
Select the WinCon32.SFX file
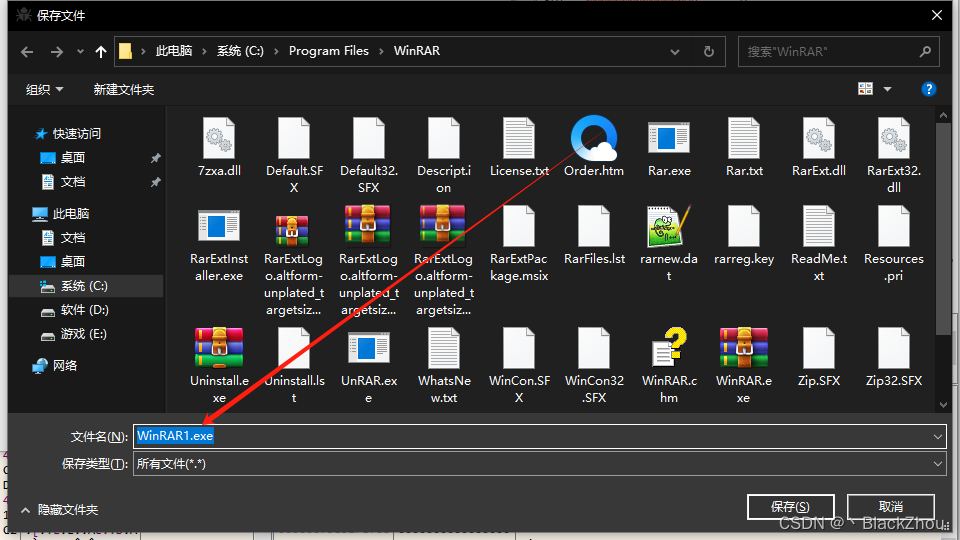pyautogui.click(x=594, y=366)
